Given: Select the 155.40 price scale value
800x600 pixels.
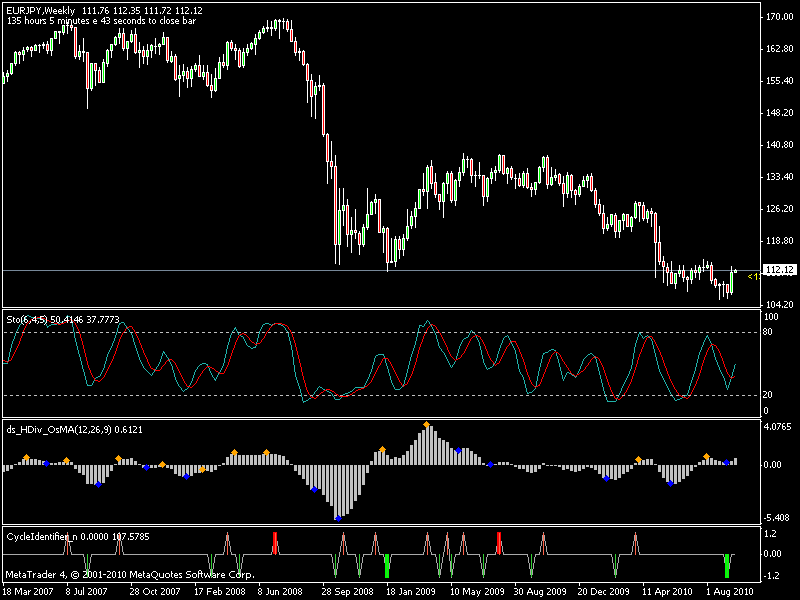Looking at the screenshot, I should tap(780, 81).
